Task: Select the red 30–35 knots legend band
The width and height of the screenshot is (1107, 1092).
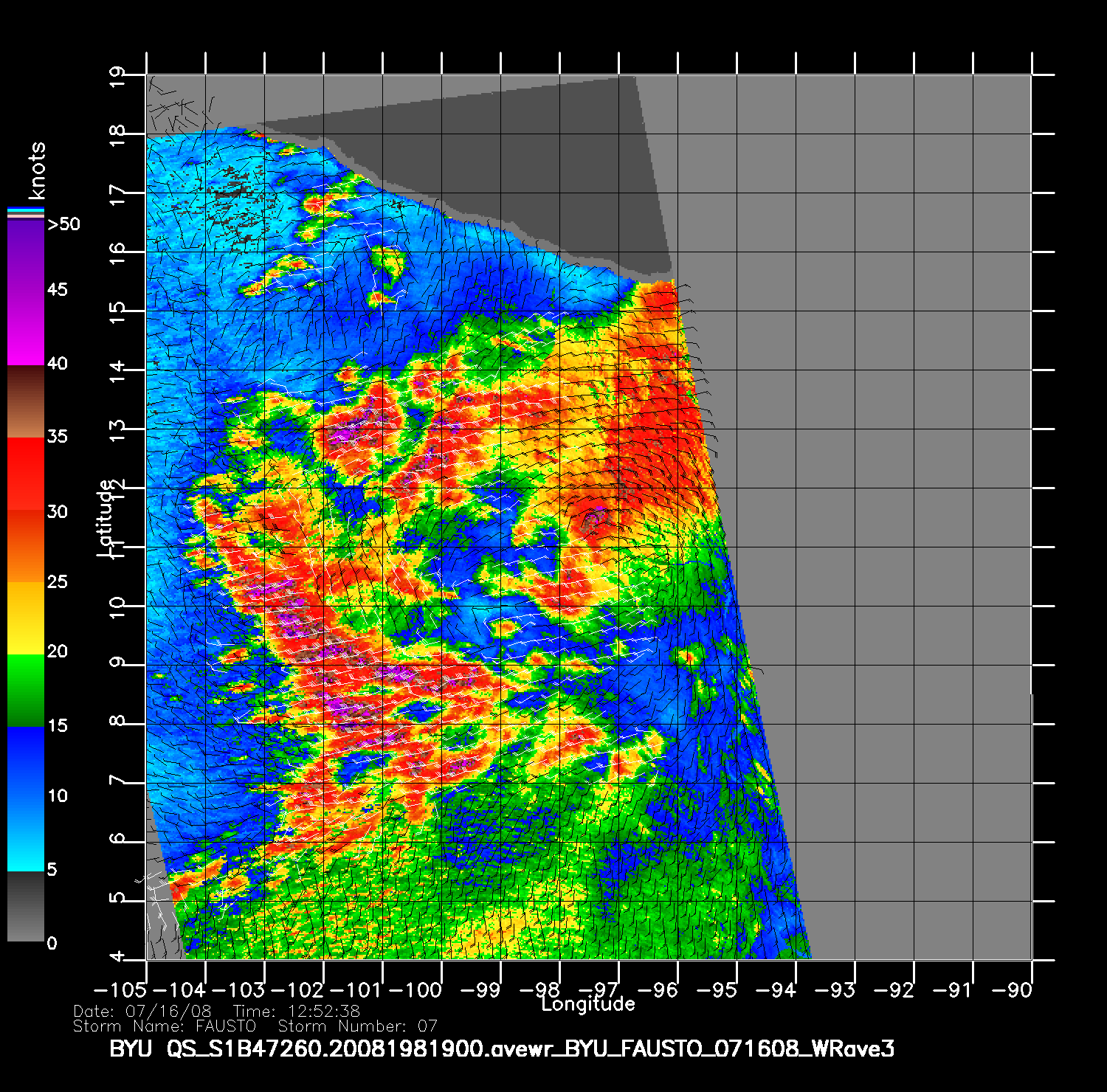Action: point(26,474)
